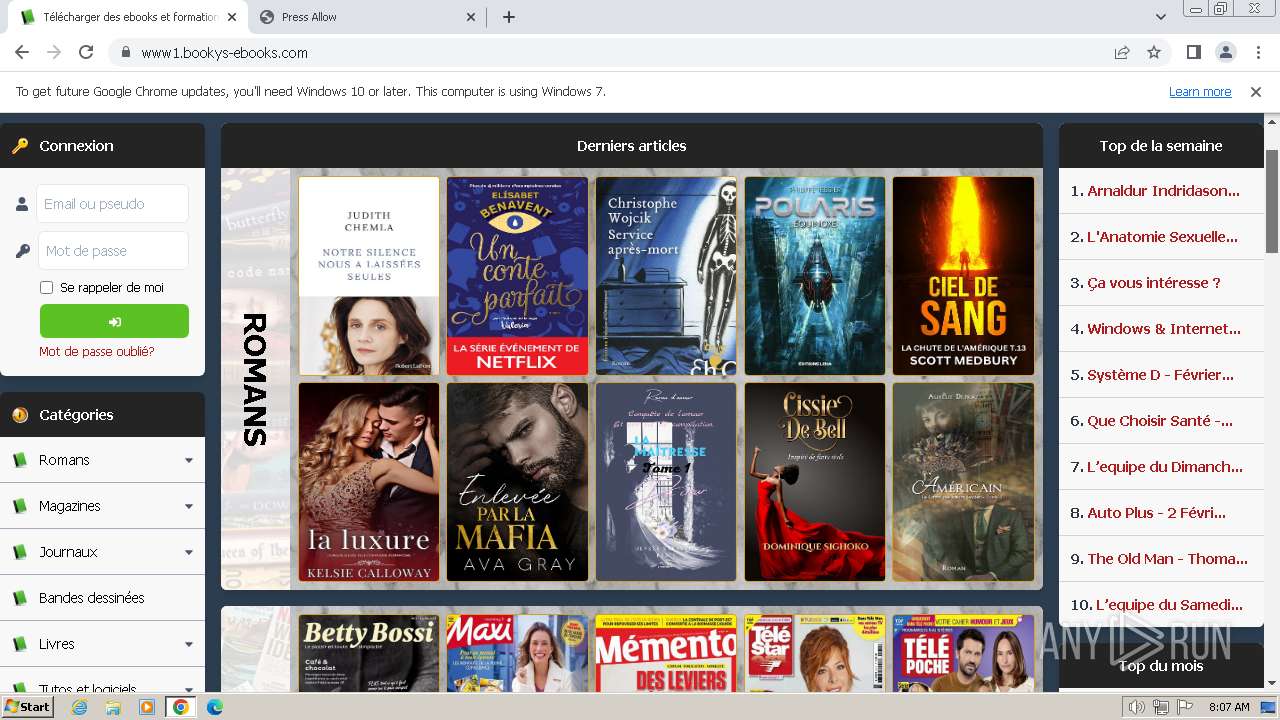
Task: Expand the Romans category arrow
Action: [x=188, y=460]
